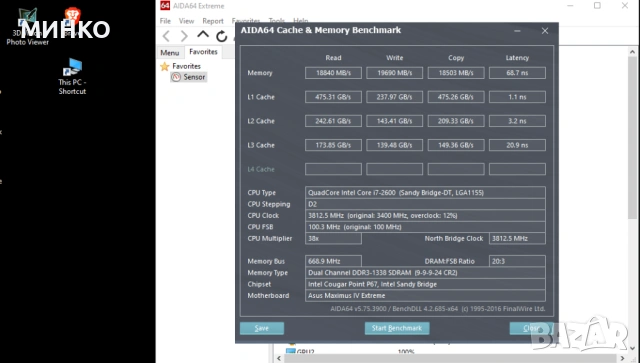Click the Chipset Intel Cougar Point field
Viewport: 640px width, 363px height.
(x=425, y=284)
